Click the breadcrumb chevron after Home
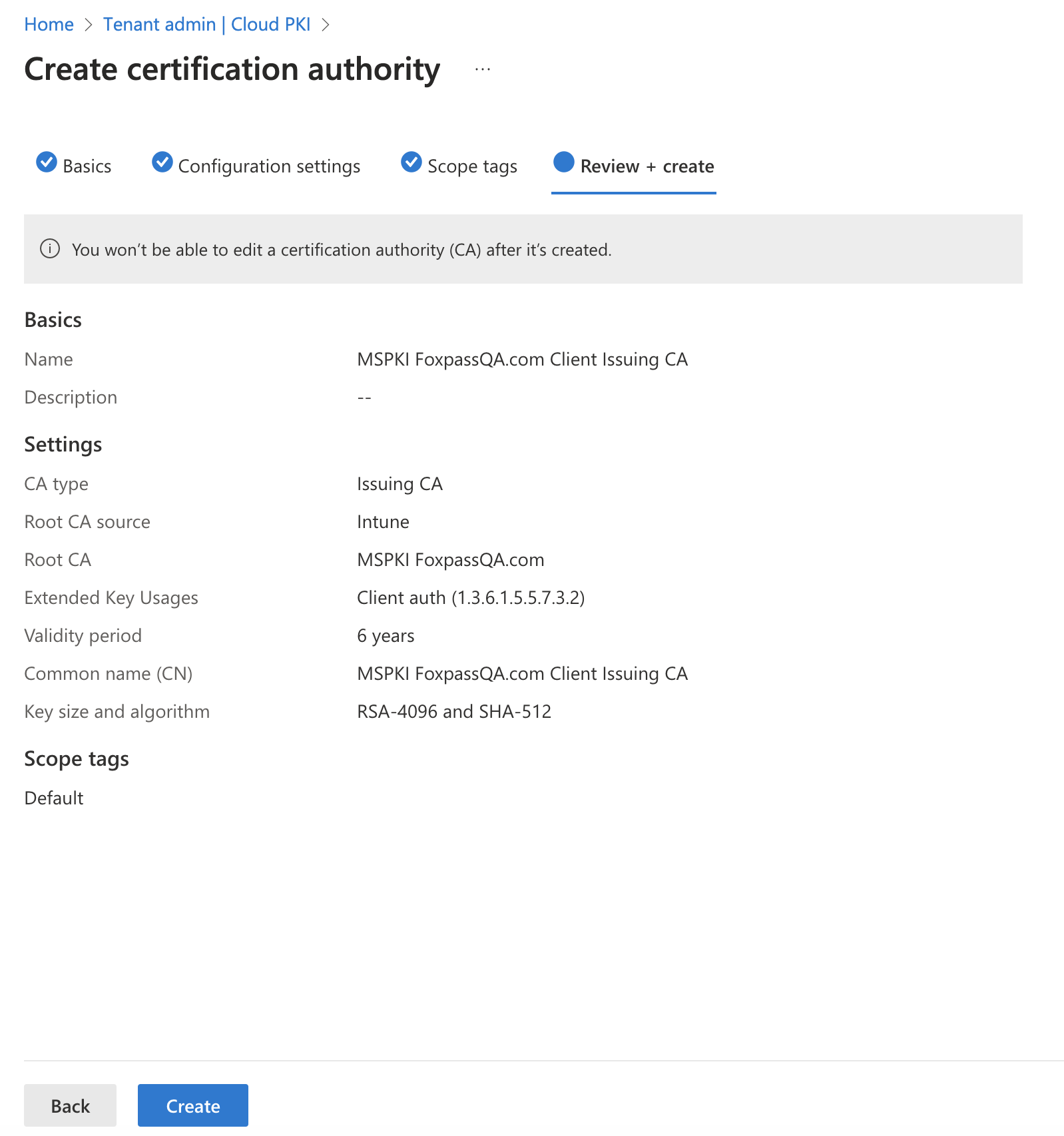The width and height of the screenshot is (1064, 1136). point(89,25)
